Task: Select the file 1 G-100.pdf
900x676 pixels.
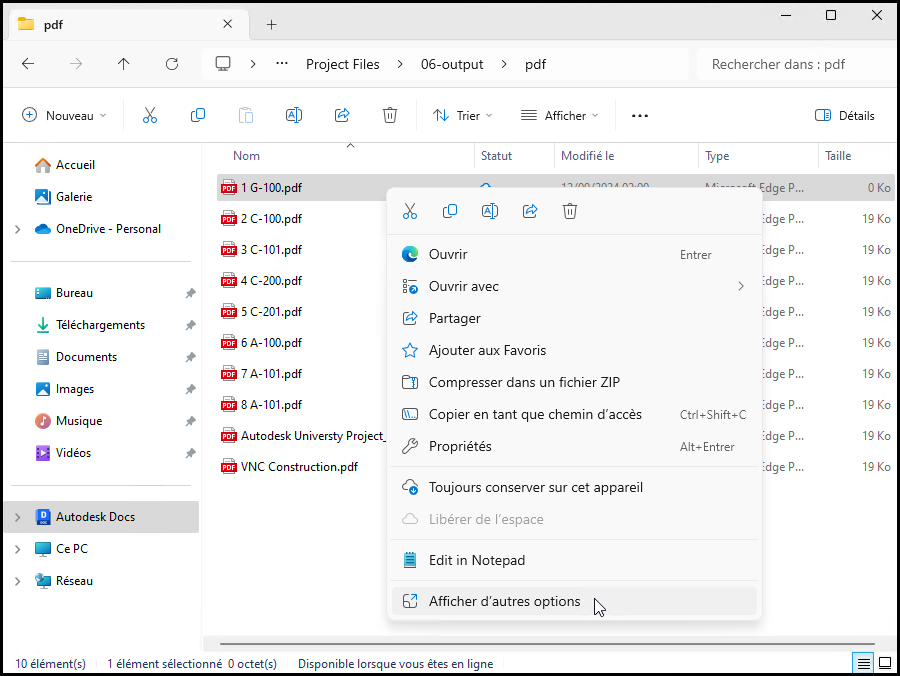Action: [271, 188]
